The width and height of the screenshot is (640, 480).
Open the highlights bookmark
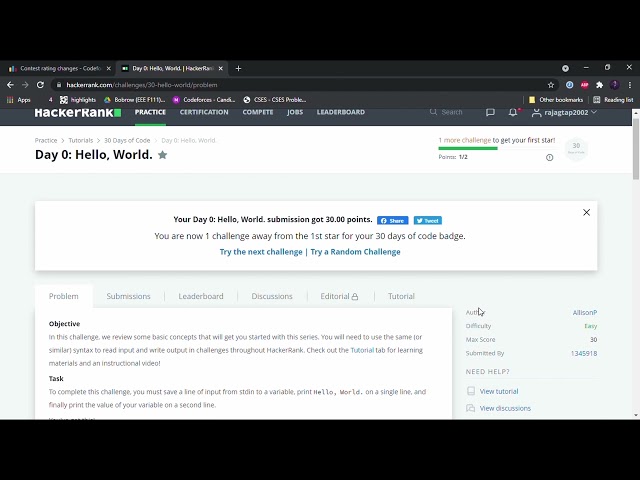tap(78, 100)
